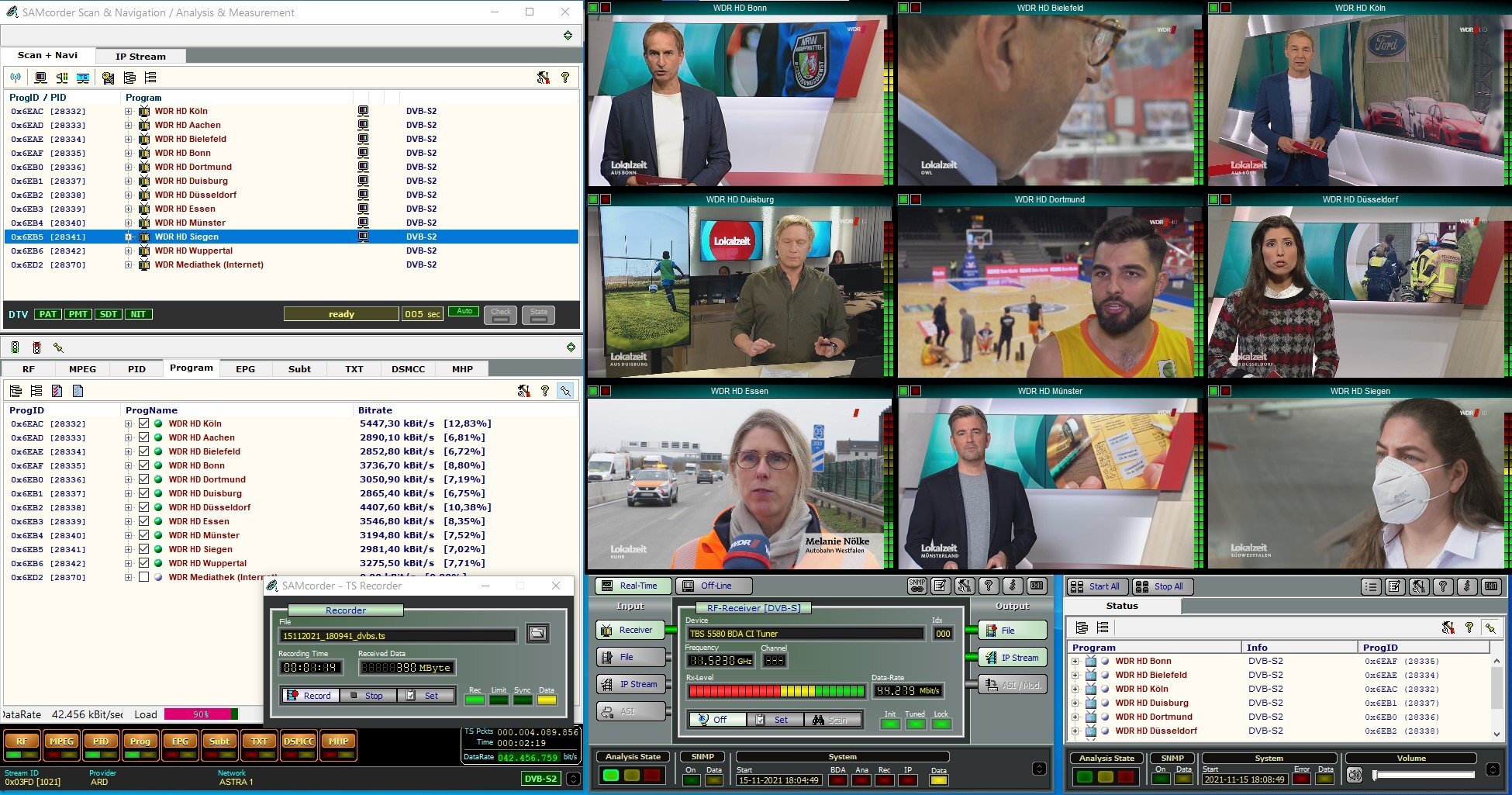Click the browse folder icon in Recorder
1512x795 pixels.
tap(537, 634)
